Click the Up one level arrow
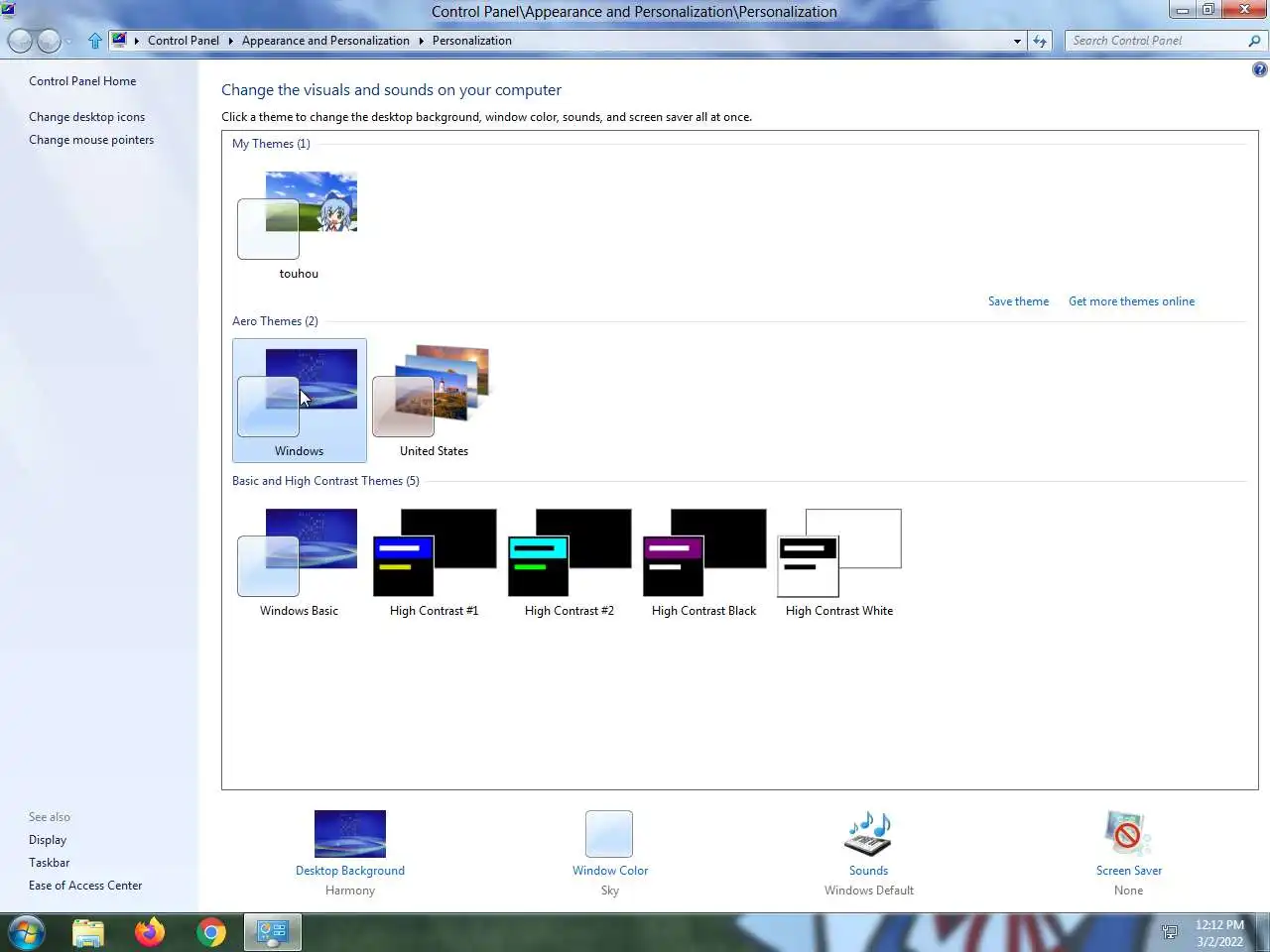Viewport: 1270px width, 952px height. [95, 41]
